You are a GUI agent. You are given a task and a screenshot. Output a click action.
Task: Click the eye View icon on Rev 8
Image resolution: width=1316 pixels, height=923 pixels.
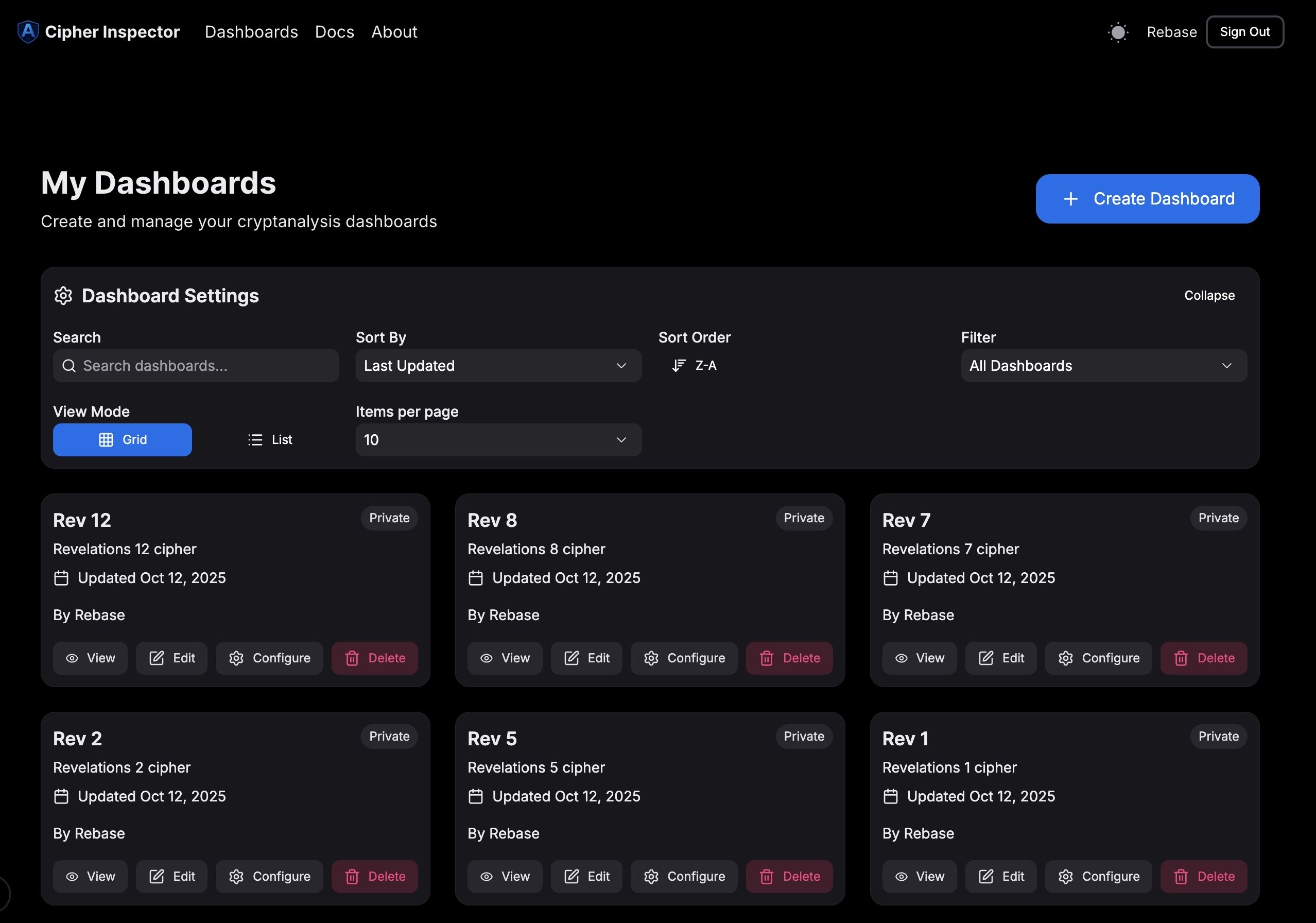pyautogui.click(x=486, y=658)
